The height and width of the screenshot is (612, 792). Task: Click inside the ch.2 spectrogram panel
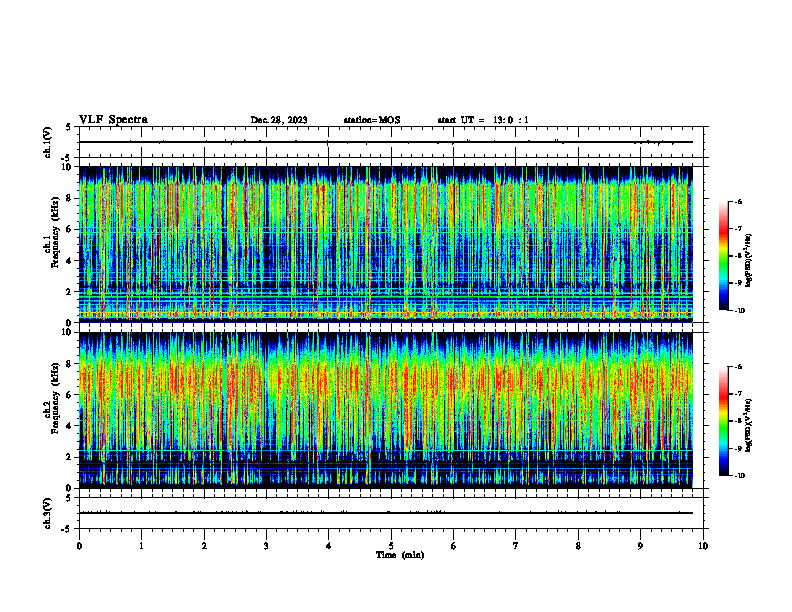385,410
